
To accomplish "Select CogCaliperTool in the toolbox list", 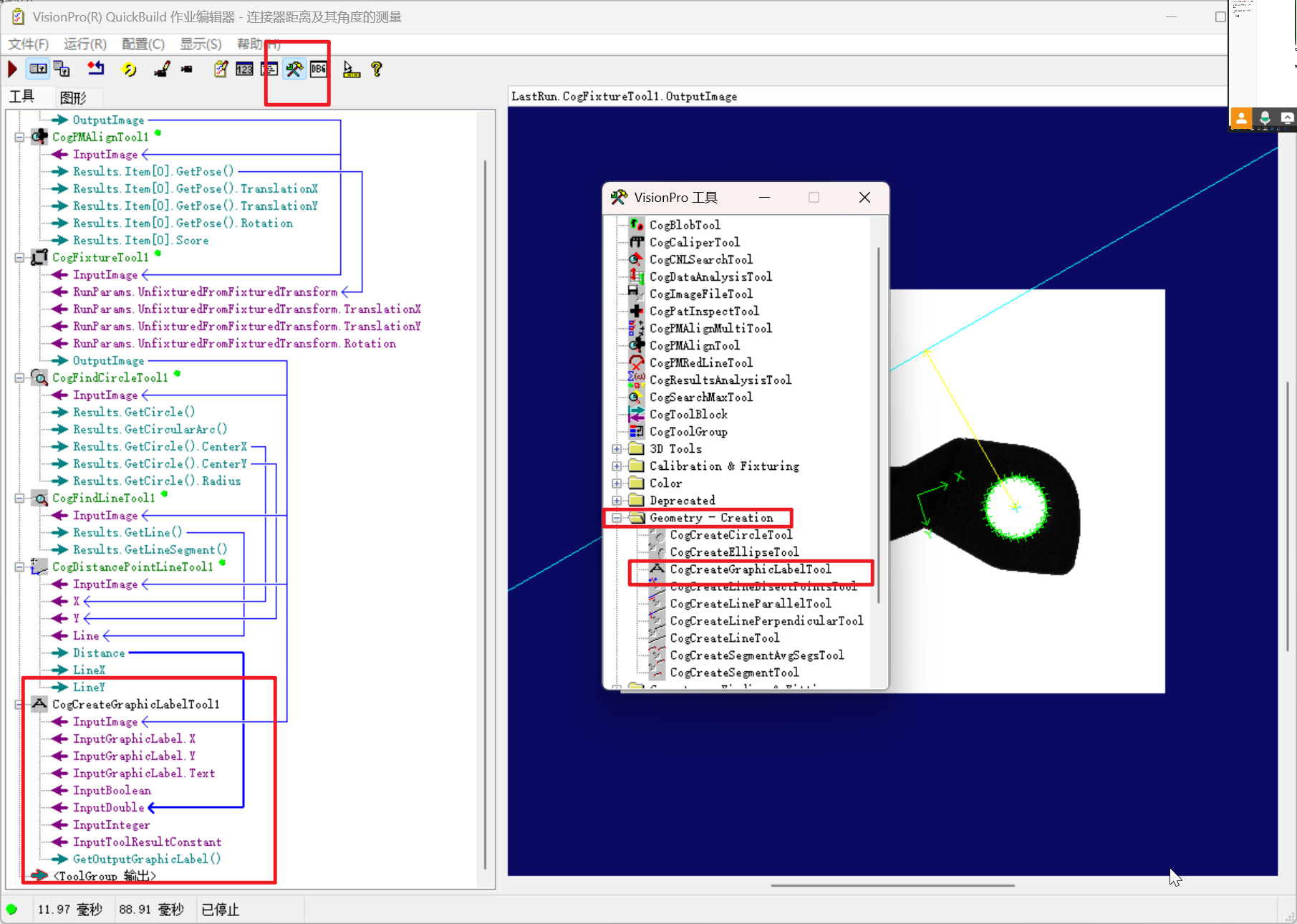I will click(x=694, y=242).
